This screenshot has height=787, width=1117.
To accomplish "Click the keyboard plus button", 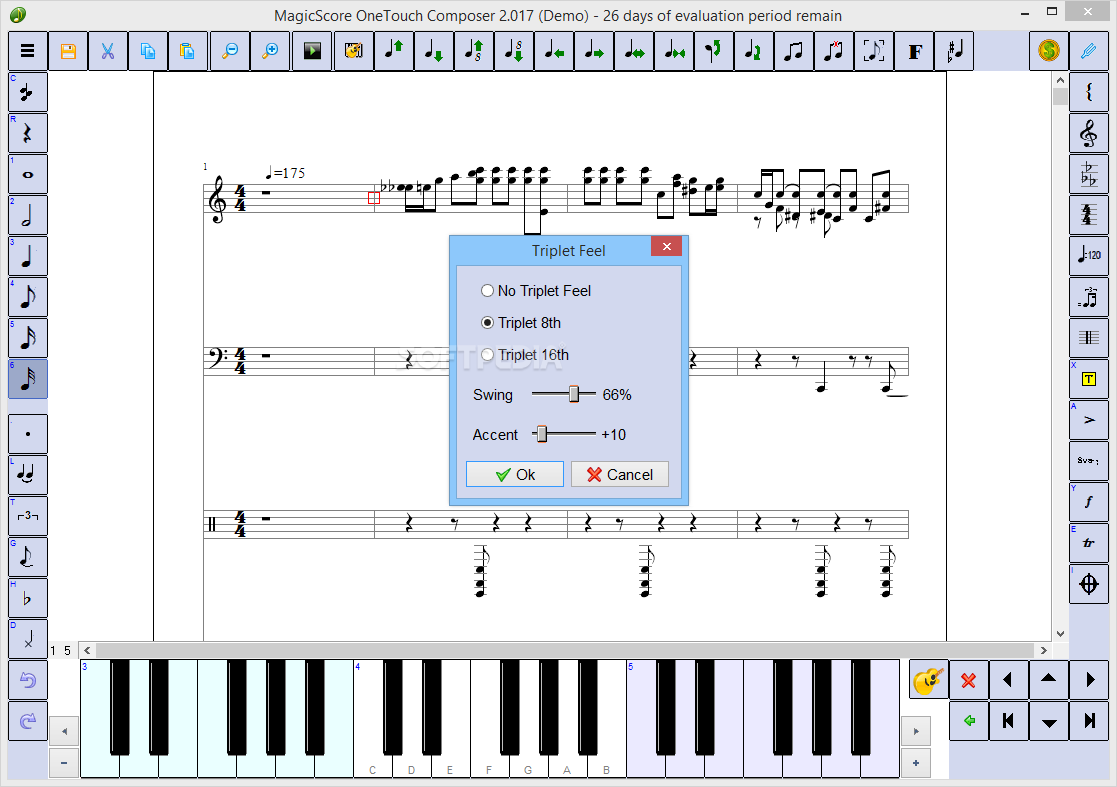I will pos(916,763).
